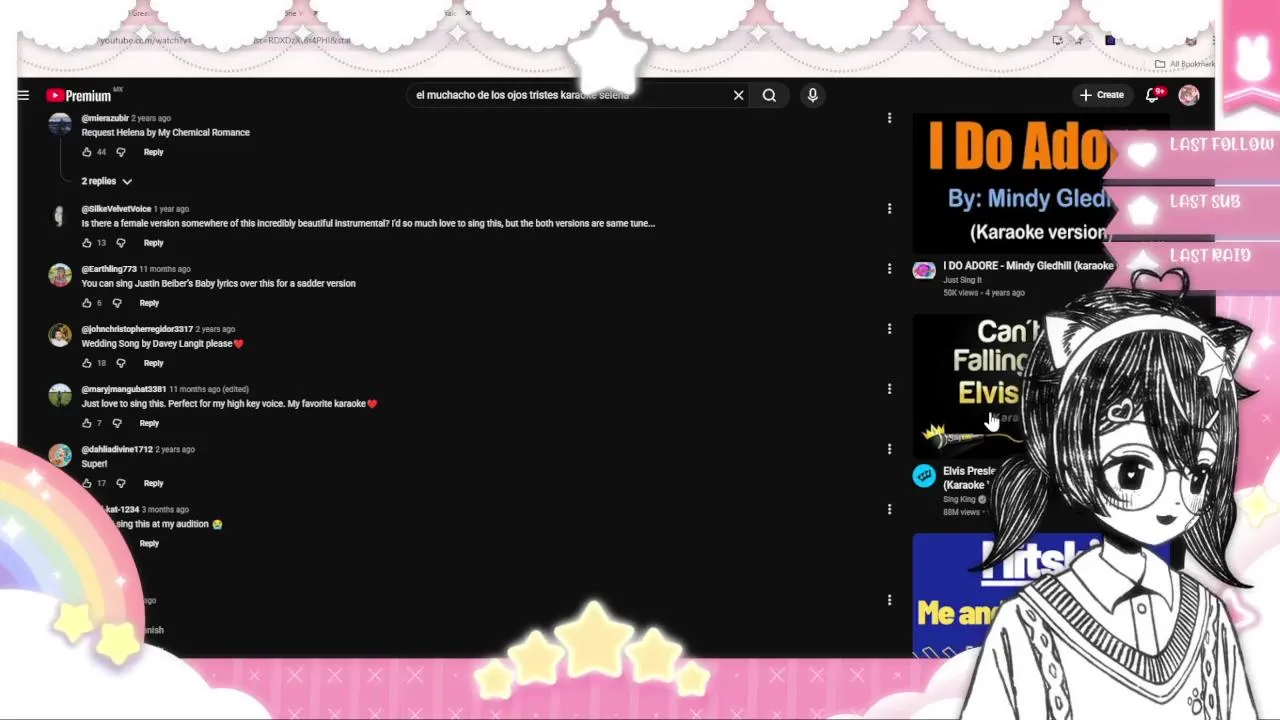1280x720 pixels.
Task: Reply to maryjmangubat3381's comment
Action: (x=149, y=423)
